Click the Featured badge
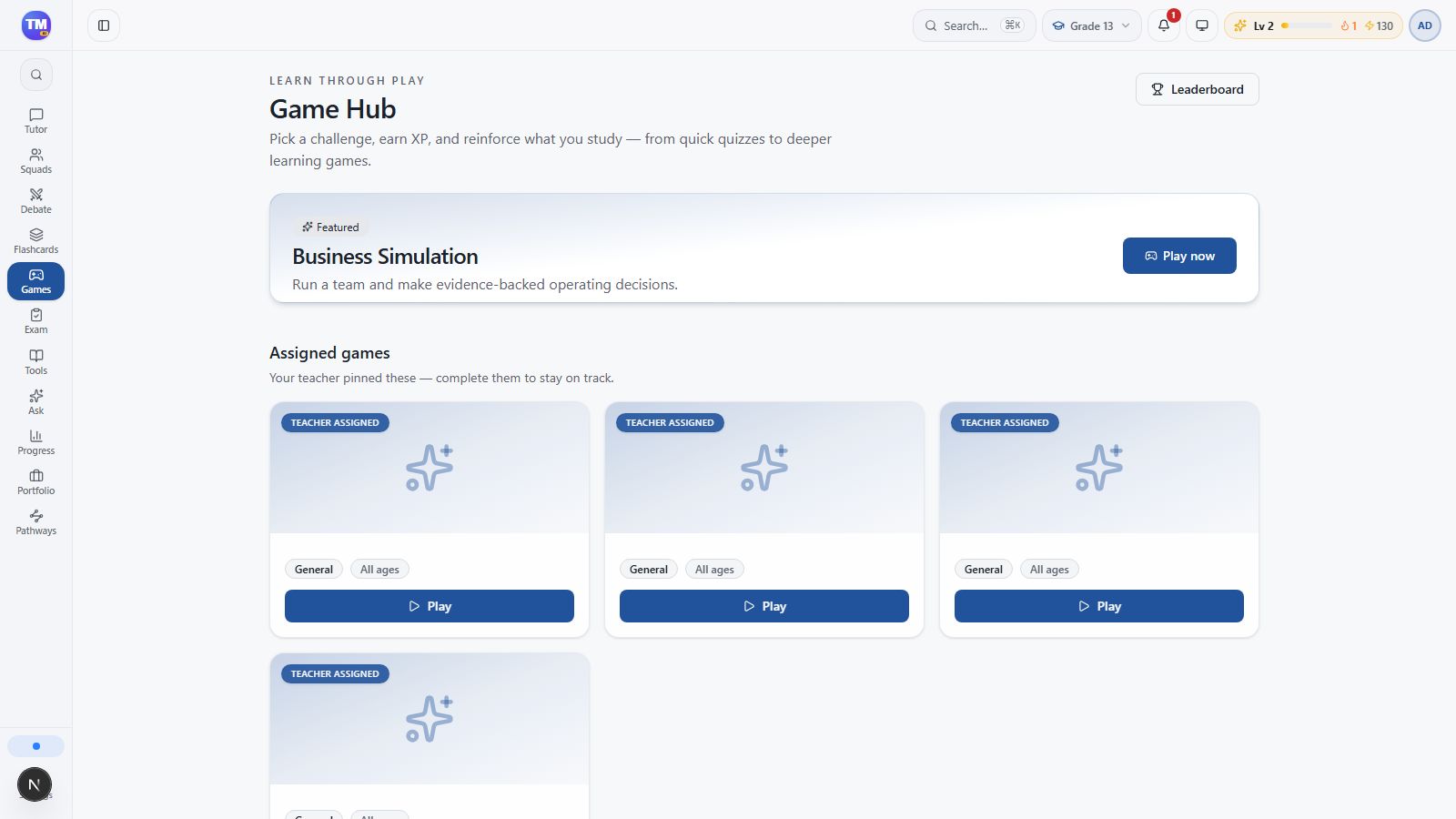This screenshot has height=819, width=1456. tap(330, 227)
